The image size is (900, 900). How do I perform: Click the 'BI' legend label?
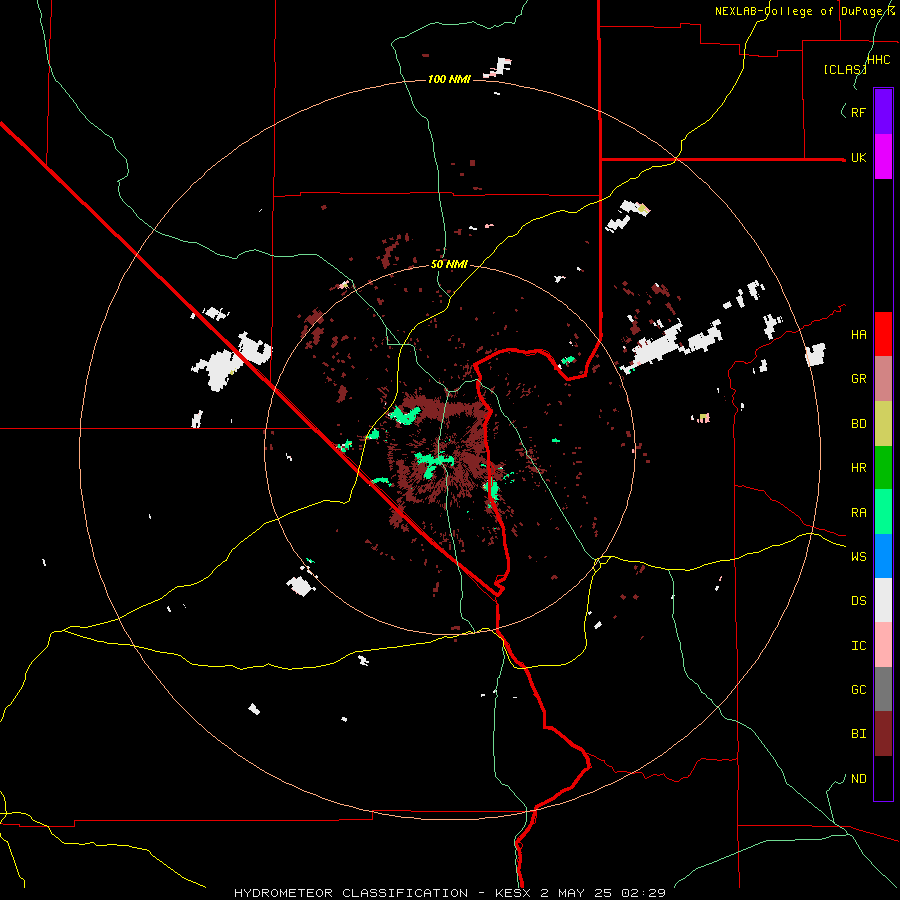point(858,734)
